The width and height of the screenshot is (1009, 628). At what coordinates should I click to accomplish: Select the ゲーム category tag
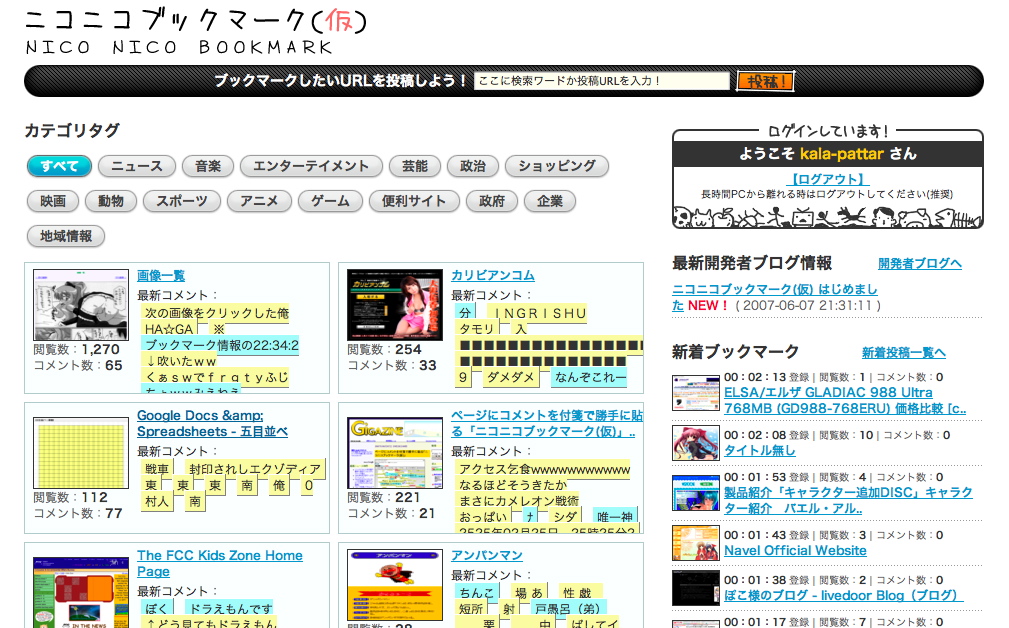point(330,201)
